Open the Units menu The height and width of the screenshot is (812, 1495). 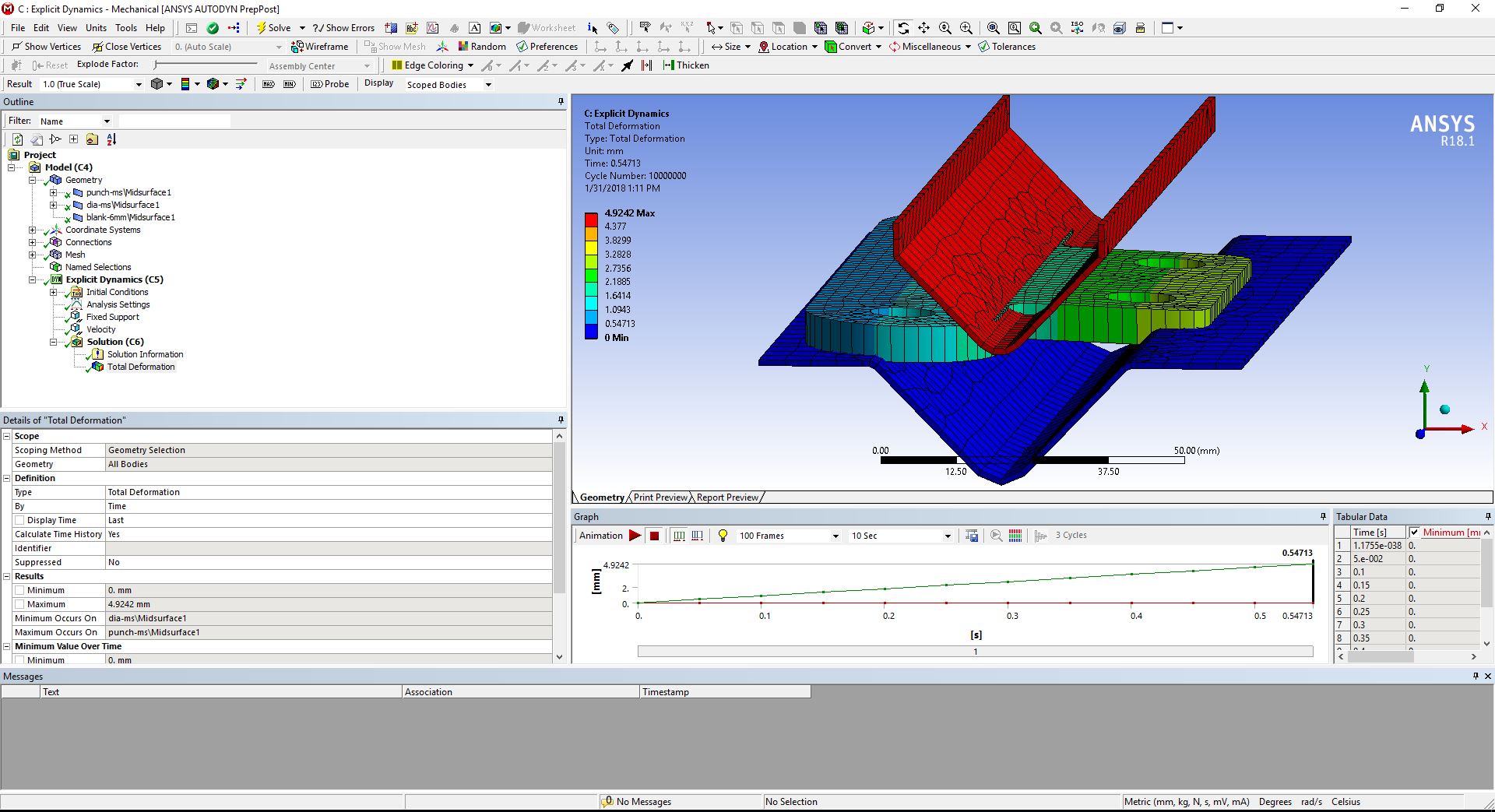[x=96, y=28]
